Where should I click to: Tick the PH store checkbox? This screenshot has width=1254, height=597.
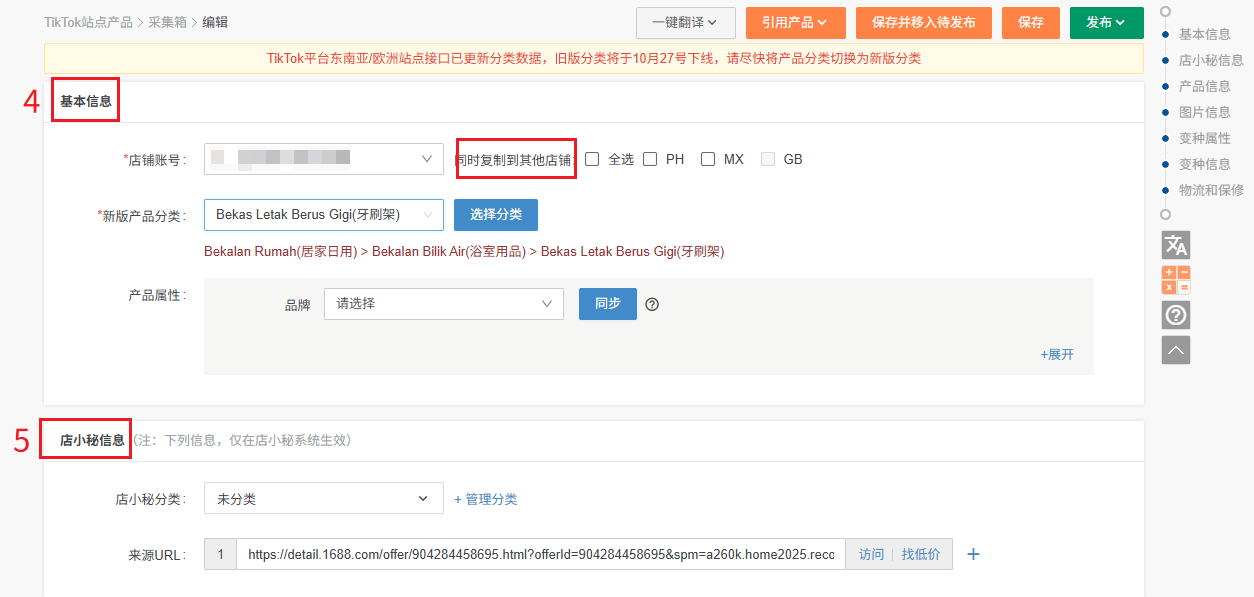point(650,159)
